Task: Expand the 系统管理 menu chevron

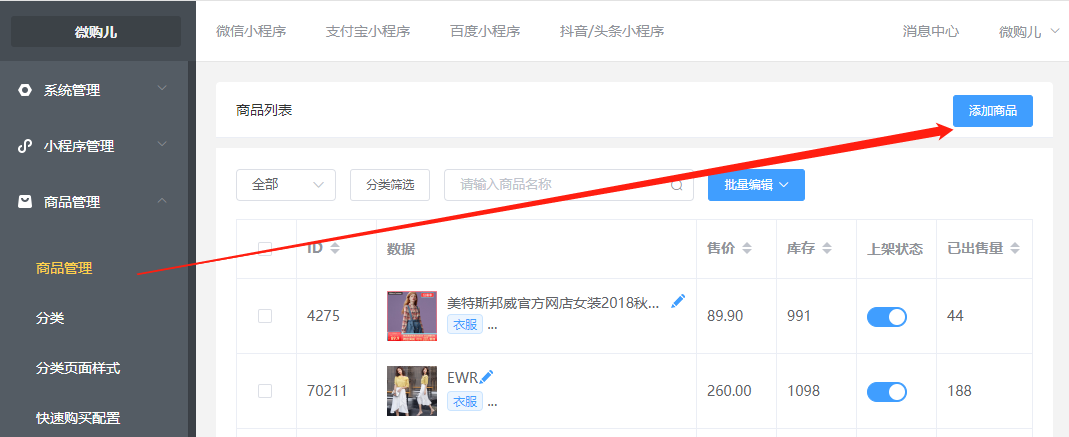Action: 162,89
